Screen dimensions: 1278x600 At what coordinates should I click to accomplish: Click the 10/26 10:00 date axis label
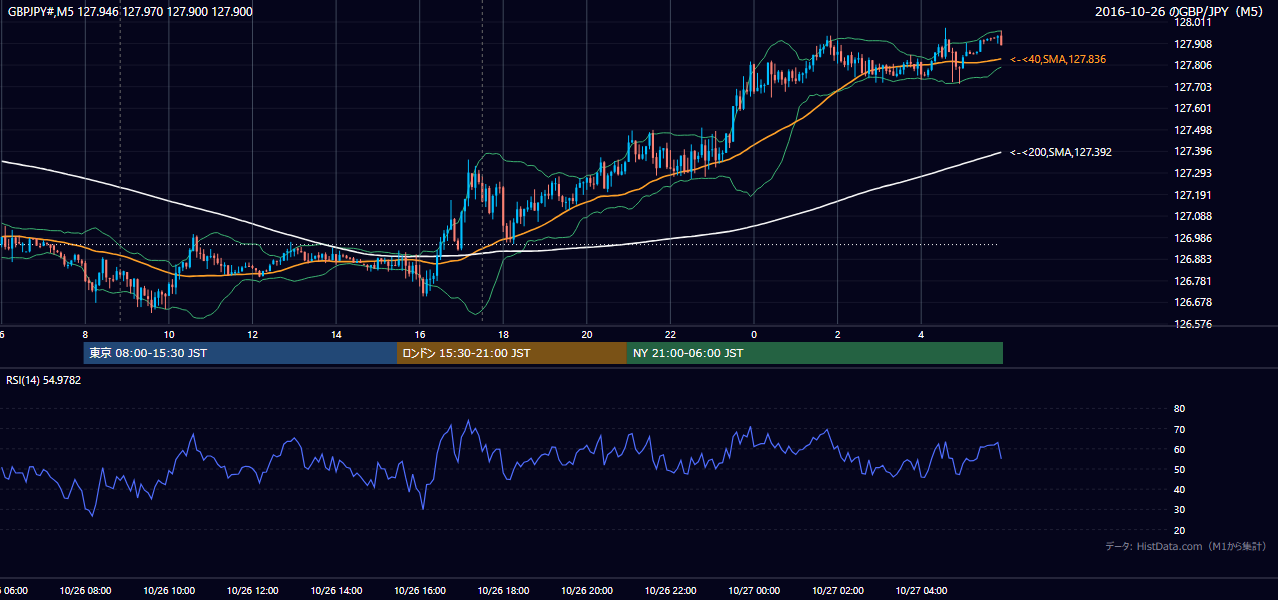(x=169, y=591)
